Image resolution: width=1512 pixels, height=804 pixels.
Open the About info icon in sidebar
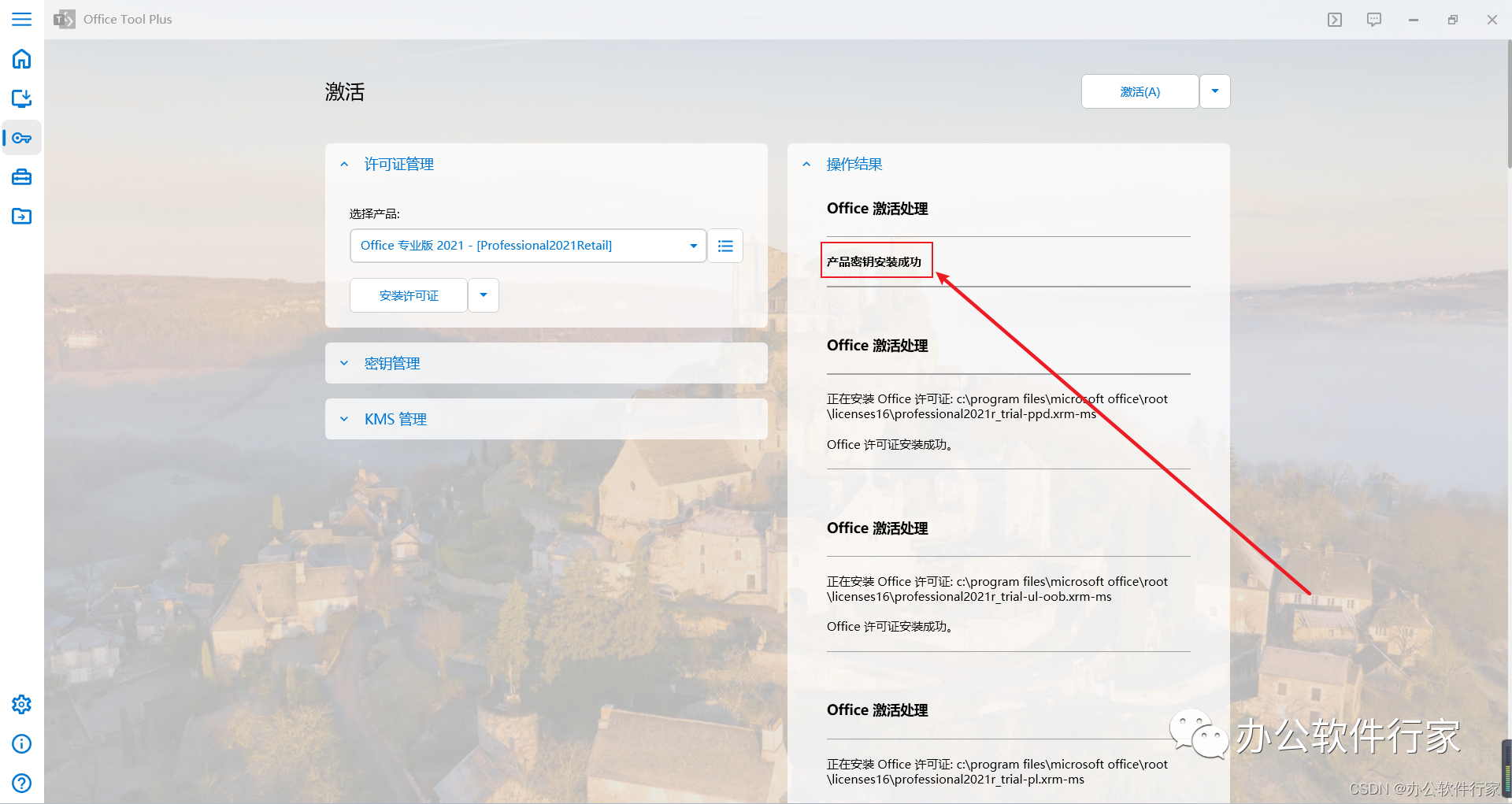22,743
